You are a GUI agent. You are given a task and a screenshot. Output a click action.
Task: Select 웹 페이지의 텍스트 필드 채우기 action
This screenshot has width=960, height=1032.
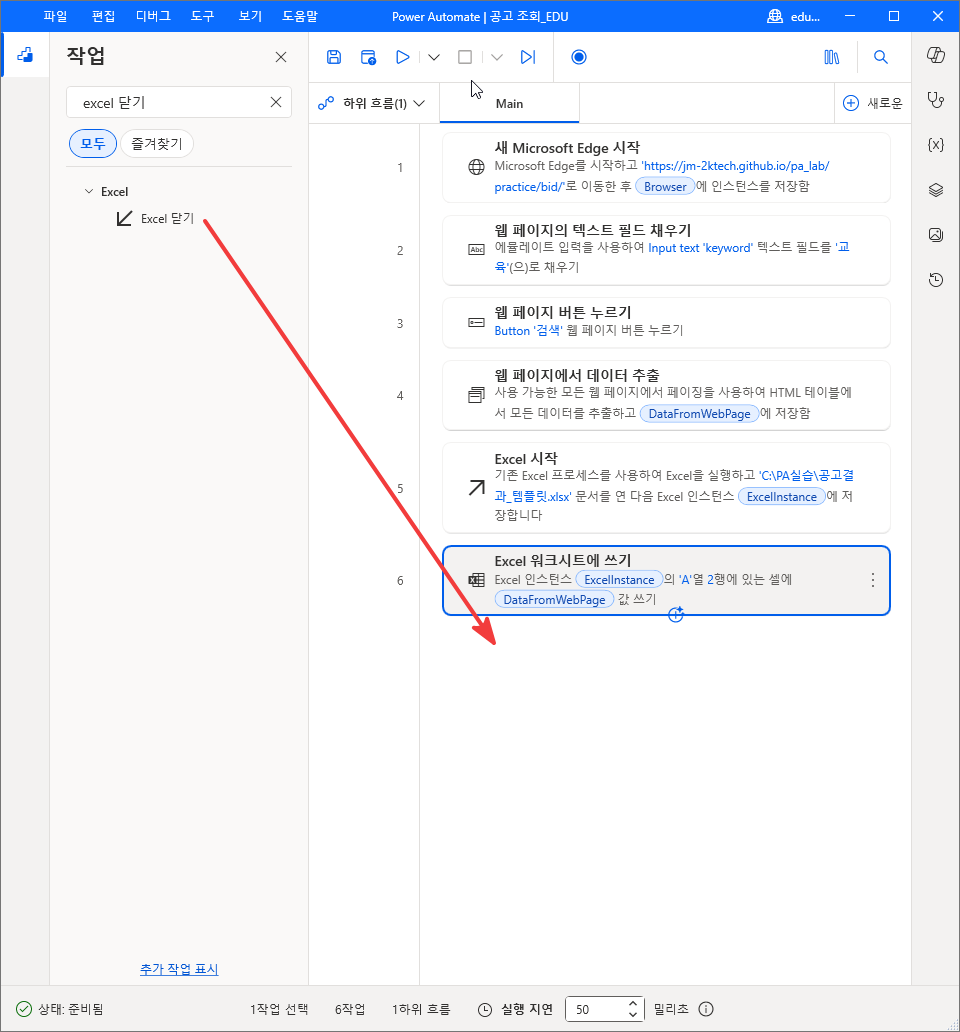[x=666, y=250]
